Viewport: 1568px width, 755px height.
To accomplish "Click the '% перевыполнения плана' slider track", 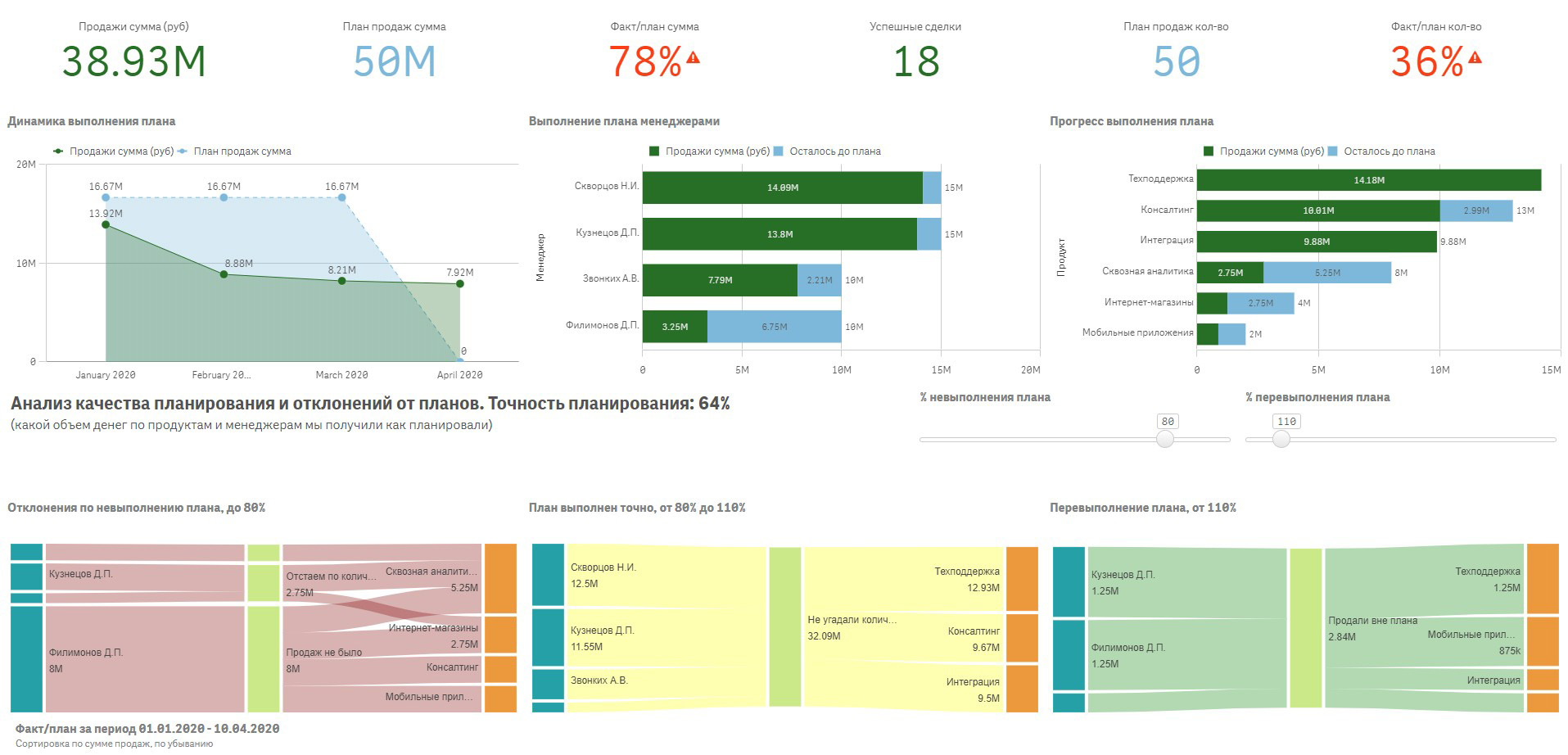I will tap(1400, 440).
